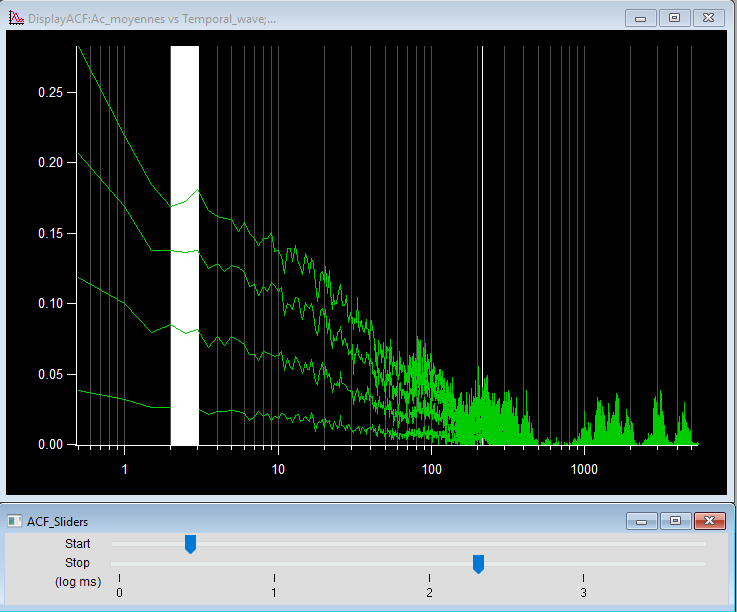
Task: Click the 1000 x-axis label
Action: (x=584, y=469)
